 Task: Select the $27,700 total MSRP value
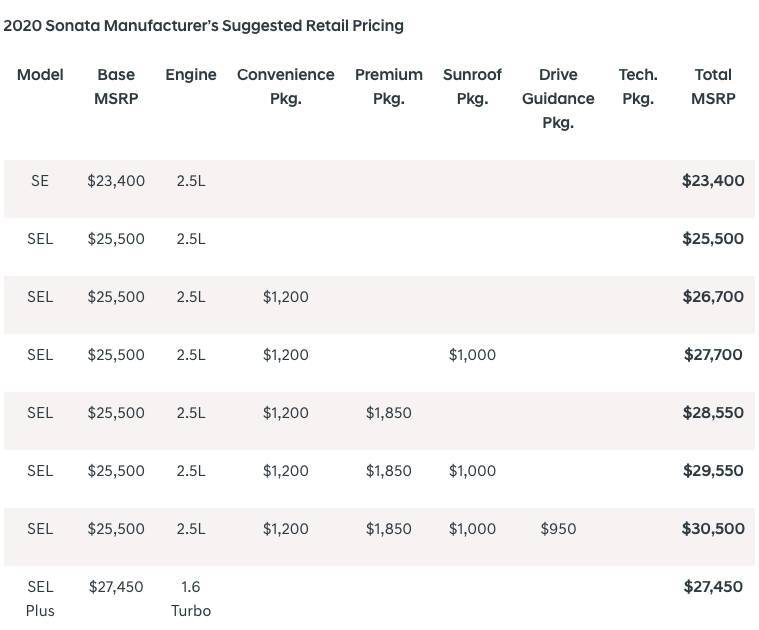(713, 355)
